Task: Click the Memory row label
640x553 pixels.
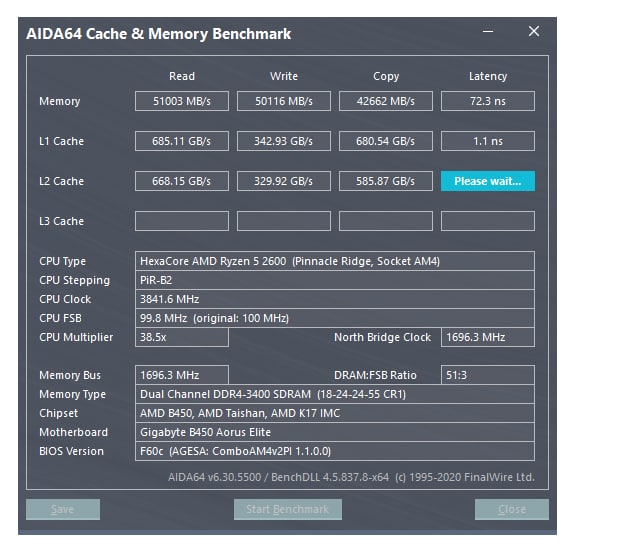Action: tap(60, 101)
